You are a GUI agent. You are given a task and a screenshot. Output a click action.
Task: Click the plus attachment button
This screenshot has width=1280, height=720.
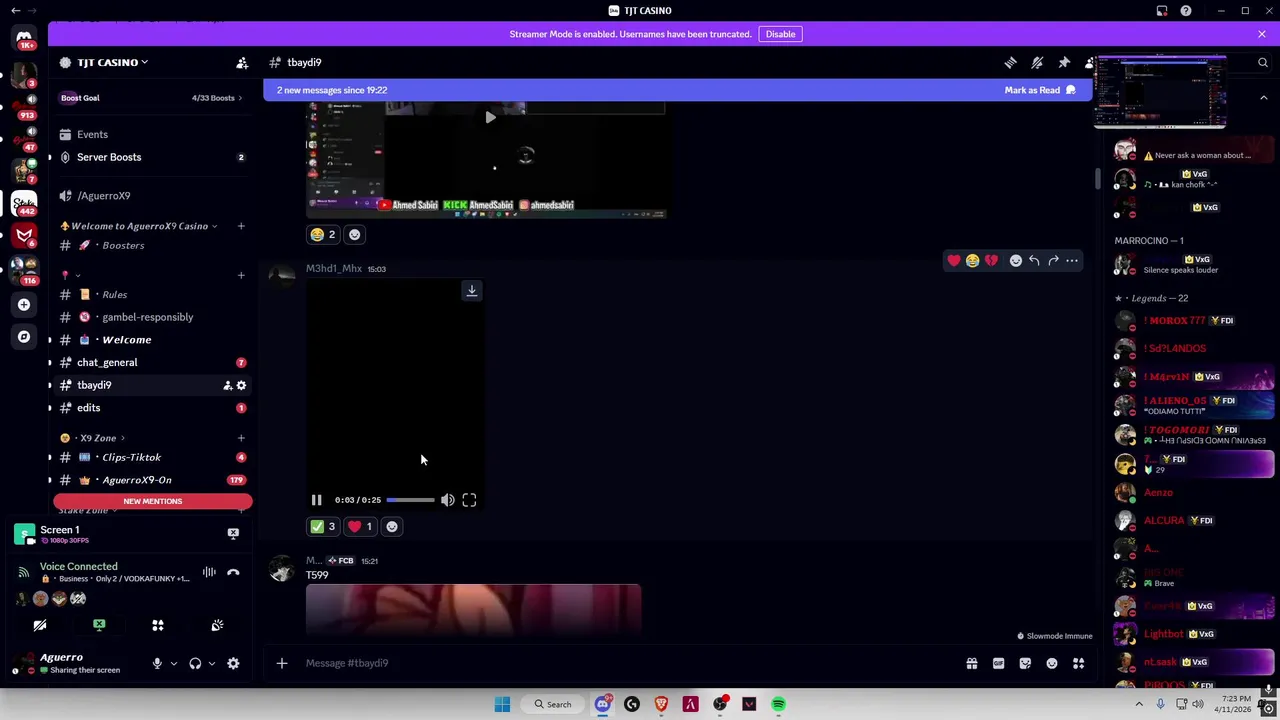(282, 663)
